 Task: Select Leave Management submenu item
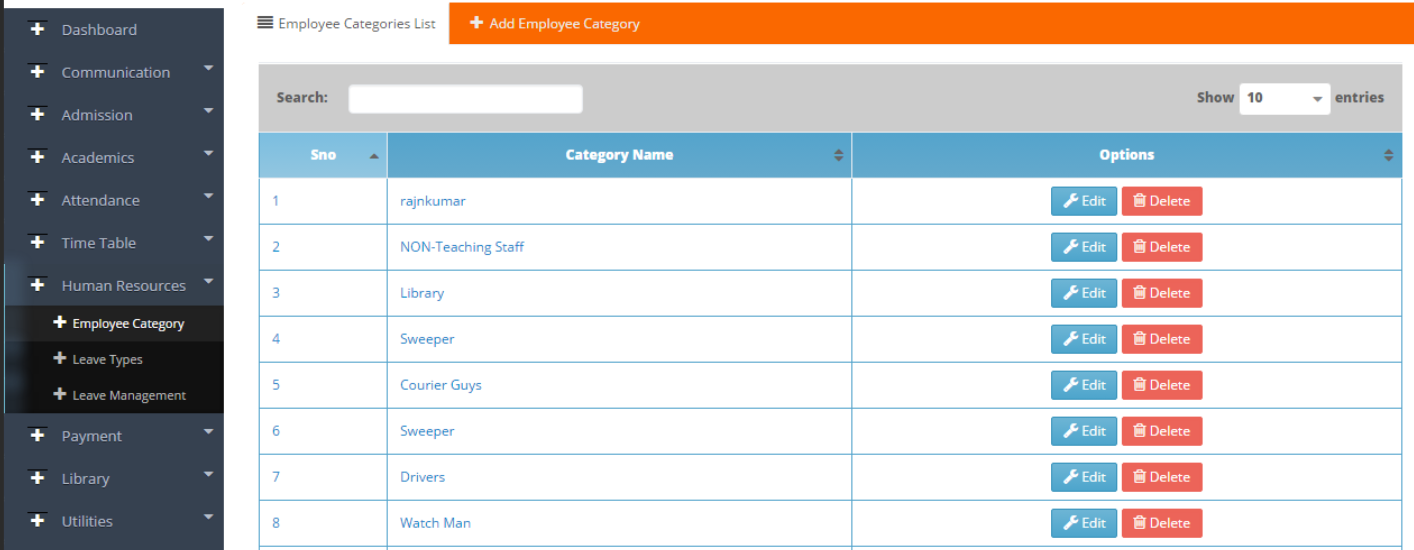click(114, 395)
